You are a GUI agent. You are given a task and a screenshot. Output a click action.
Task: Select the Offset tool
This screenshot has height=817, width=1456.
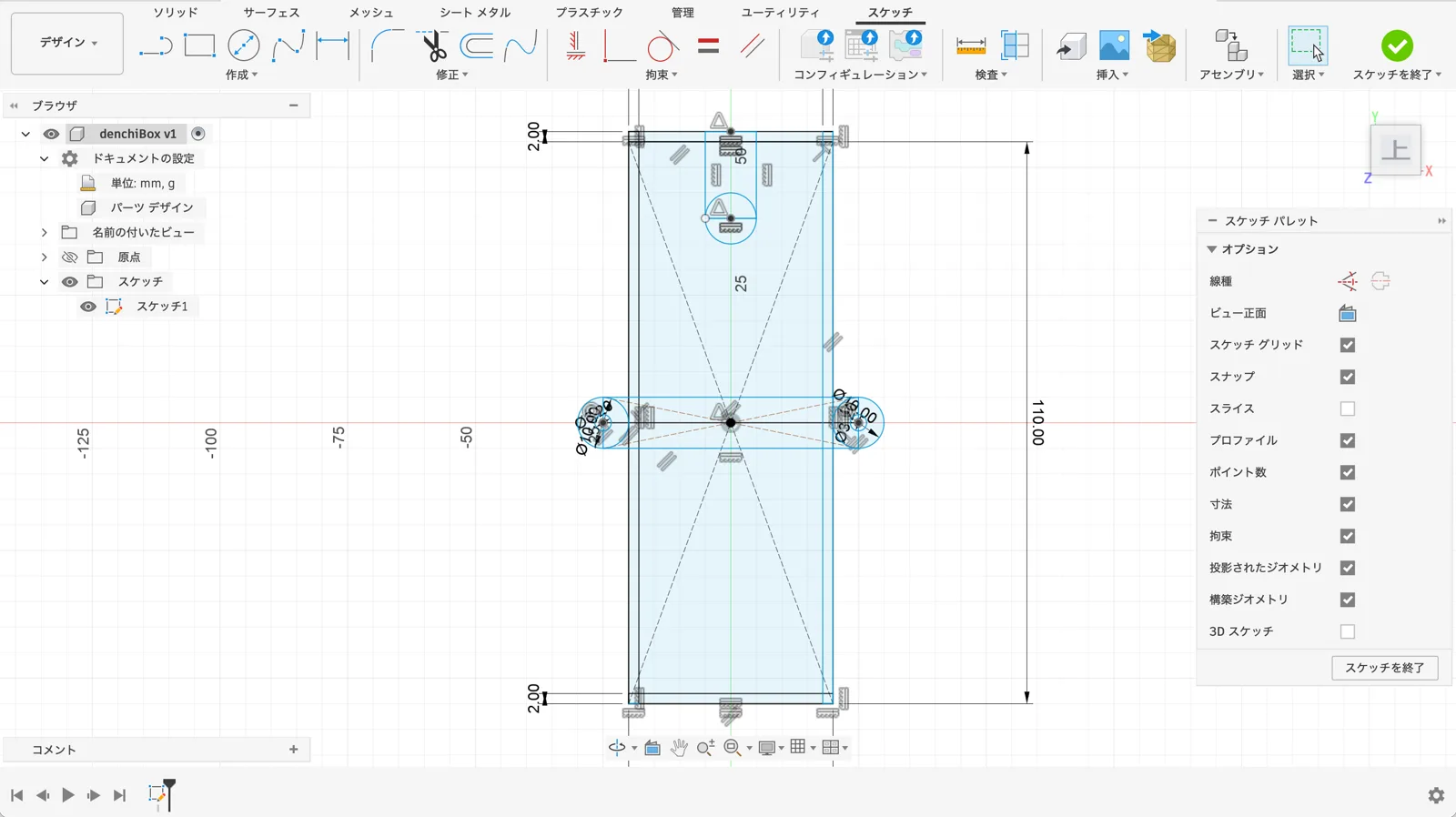click(477, 45)
